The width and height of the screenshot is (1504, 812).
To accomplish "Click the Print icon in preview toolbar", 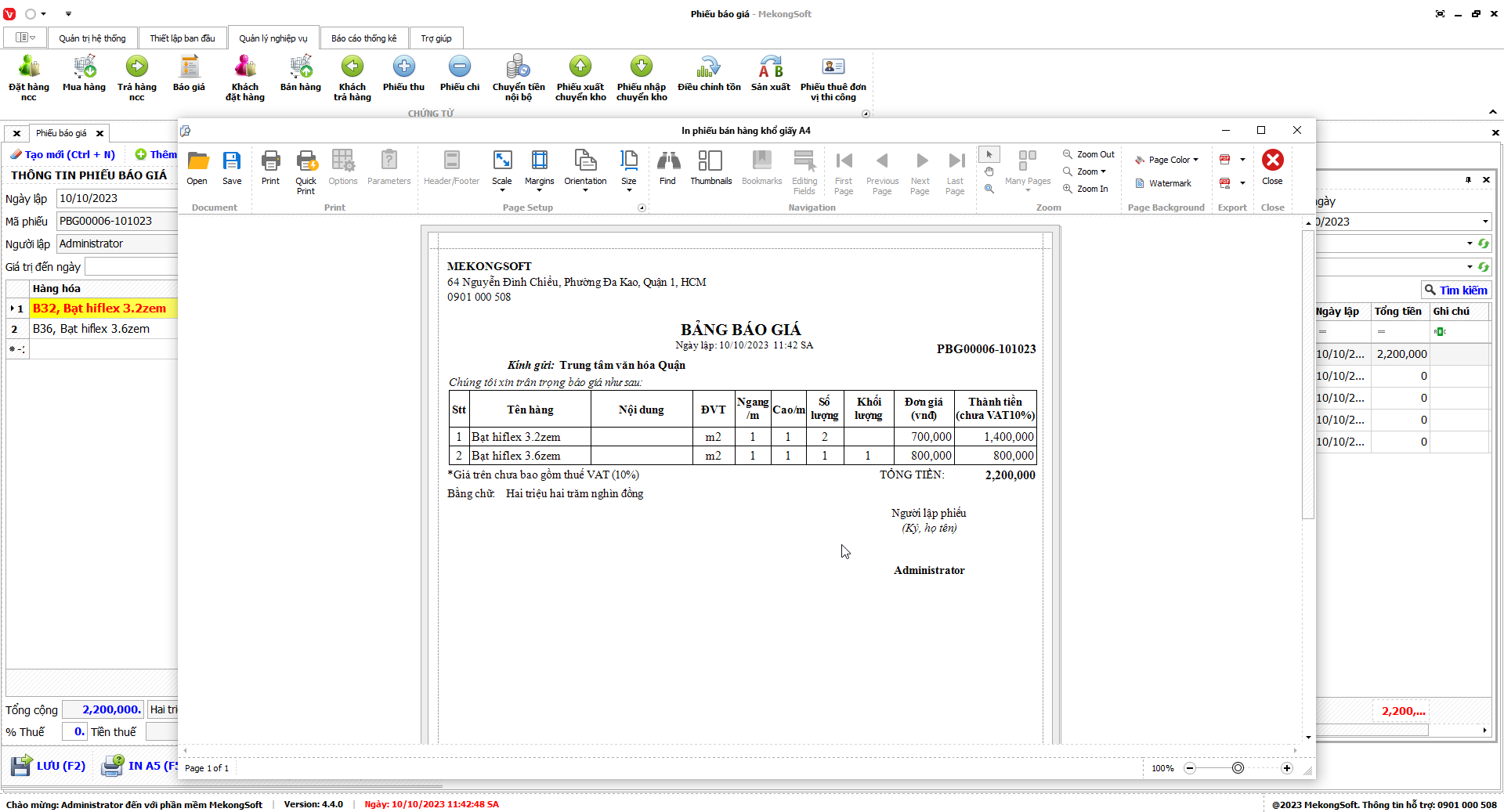I will [x=270, y=168].
